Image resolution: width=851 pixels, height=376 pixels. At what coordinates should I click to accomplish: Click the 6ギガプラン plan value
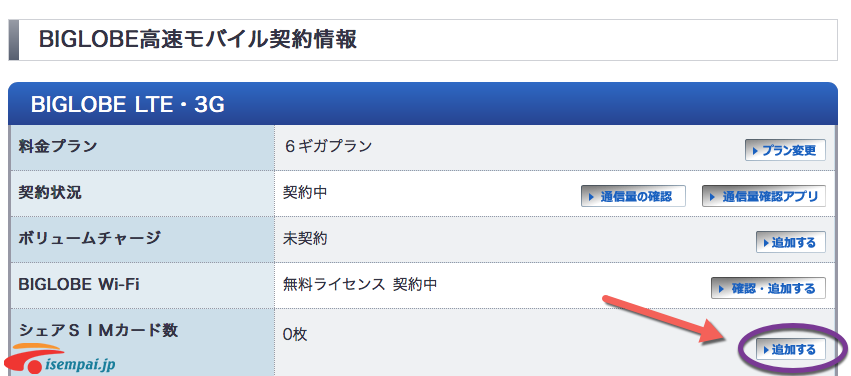pyautogui.click(x=328, y=146)
